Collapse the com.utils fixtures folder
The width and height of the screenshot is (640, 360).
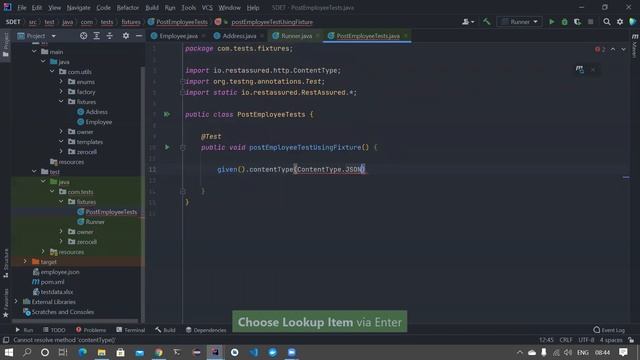(61, 102)
